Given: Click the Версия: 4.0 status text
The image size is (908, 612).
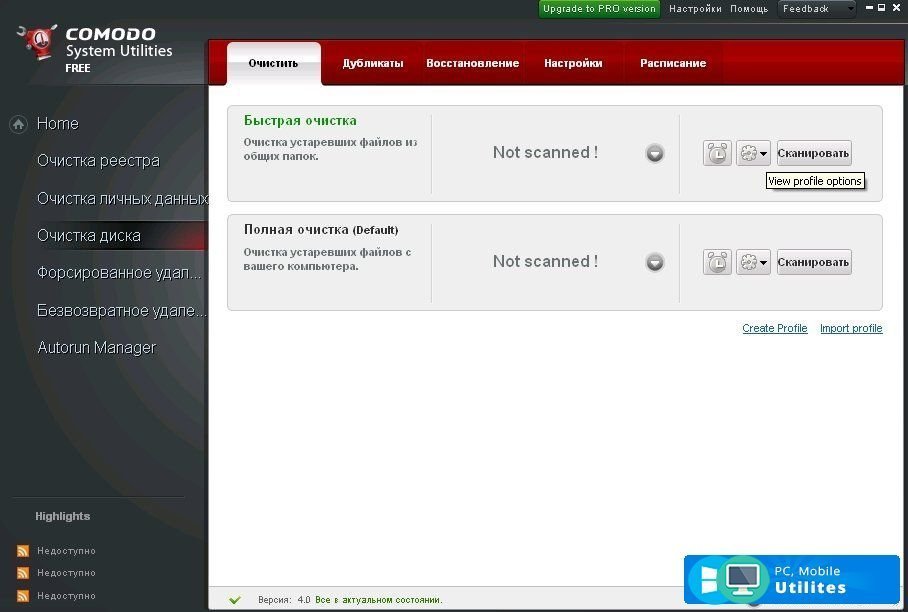Looking at the screenshot, I should click(284, 600).
